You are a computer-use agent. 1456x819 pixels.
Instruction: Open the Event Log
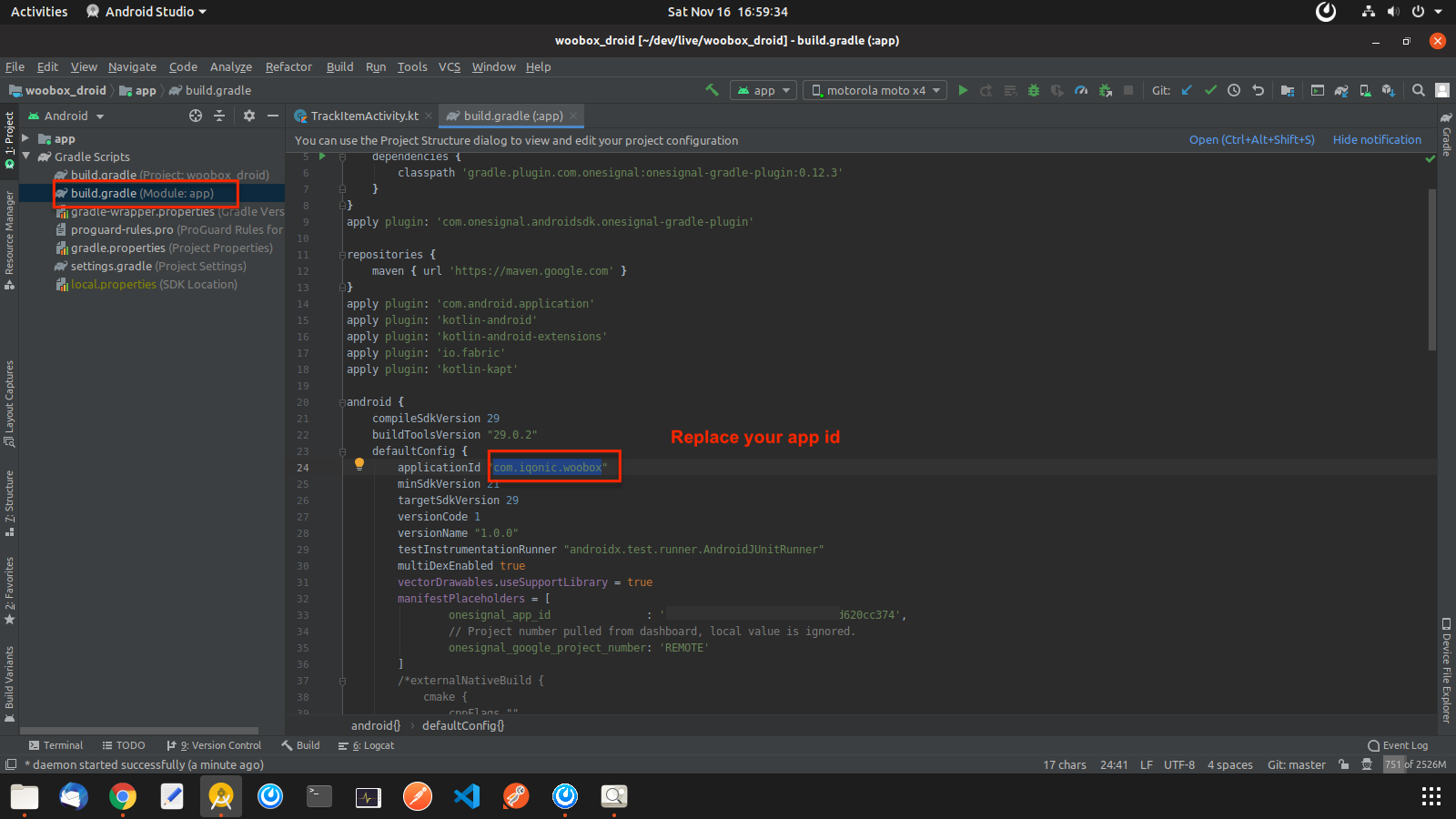tap(1398, 745)
